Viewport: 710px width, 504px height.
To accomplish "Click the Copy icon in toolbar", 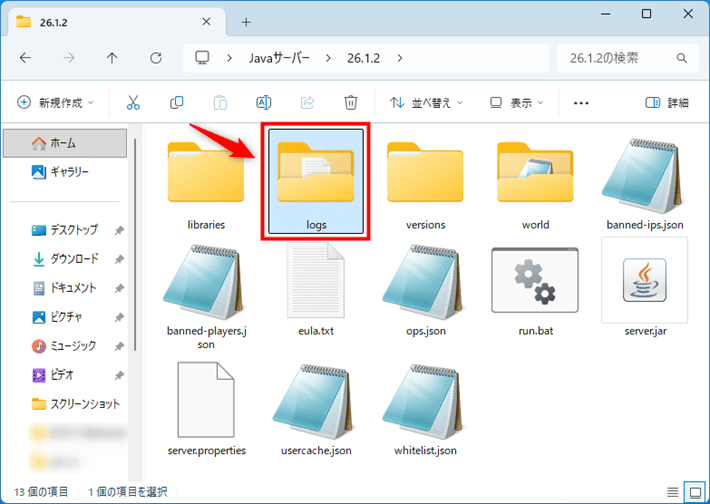I will tap(177, 103).
